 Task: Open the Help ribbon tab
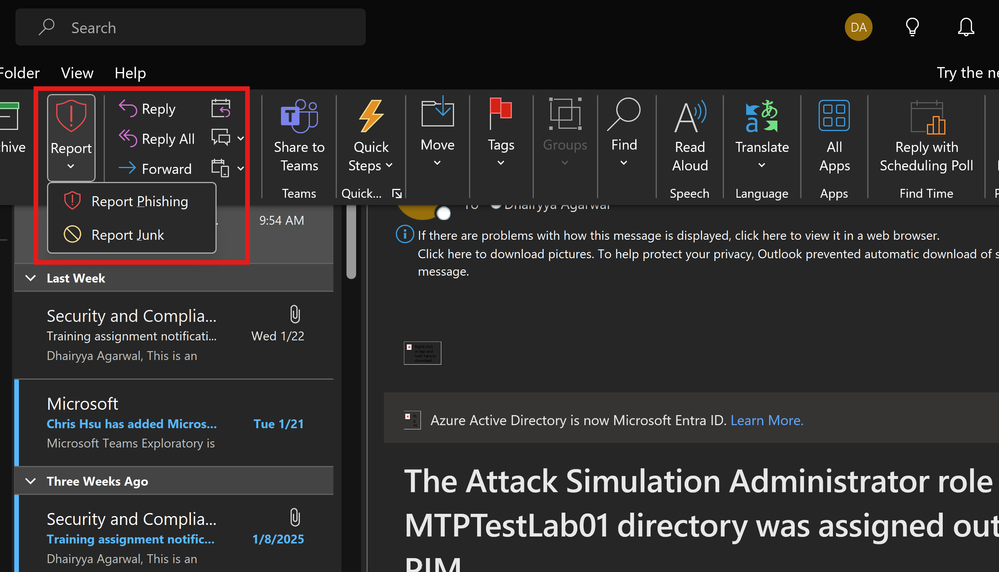[x=130, y=73]
